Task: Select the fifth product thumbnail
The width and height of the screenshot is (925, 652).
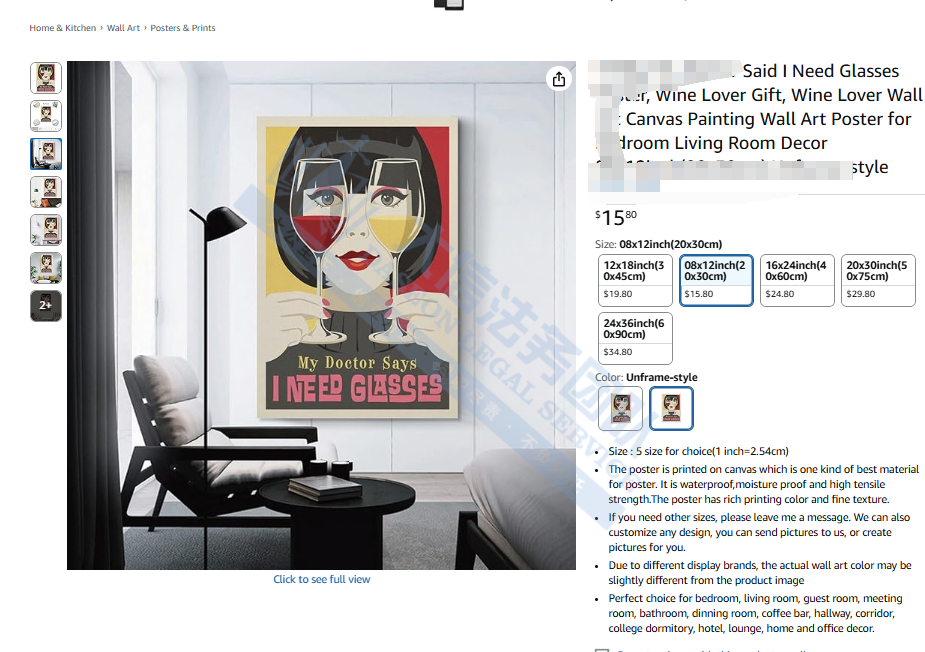Action: 46,230
